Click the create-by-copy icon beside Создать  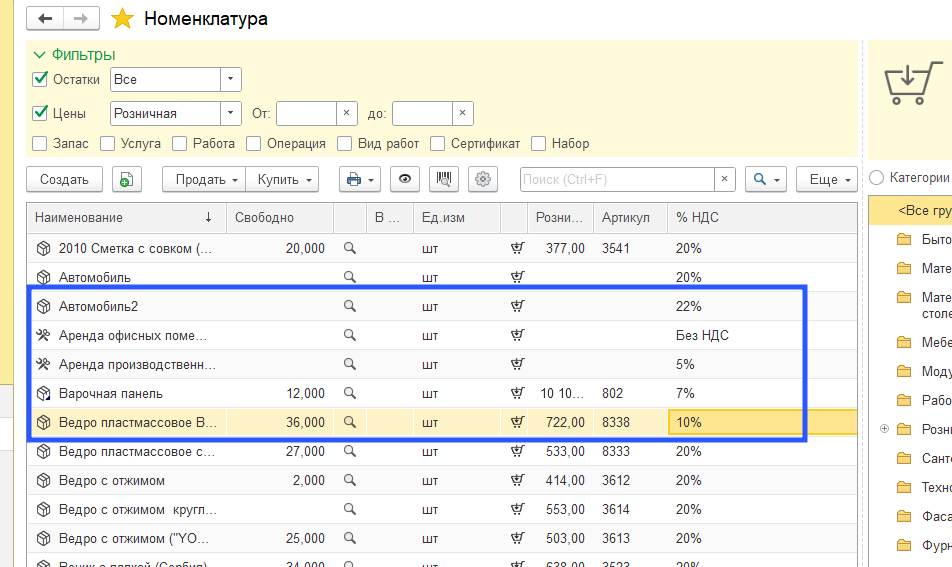(126, 179)
